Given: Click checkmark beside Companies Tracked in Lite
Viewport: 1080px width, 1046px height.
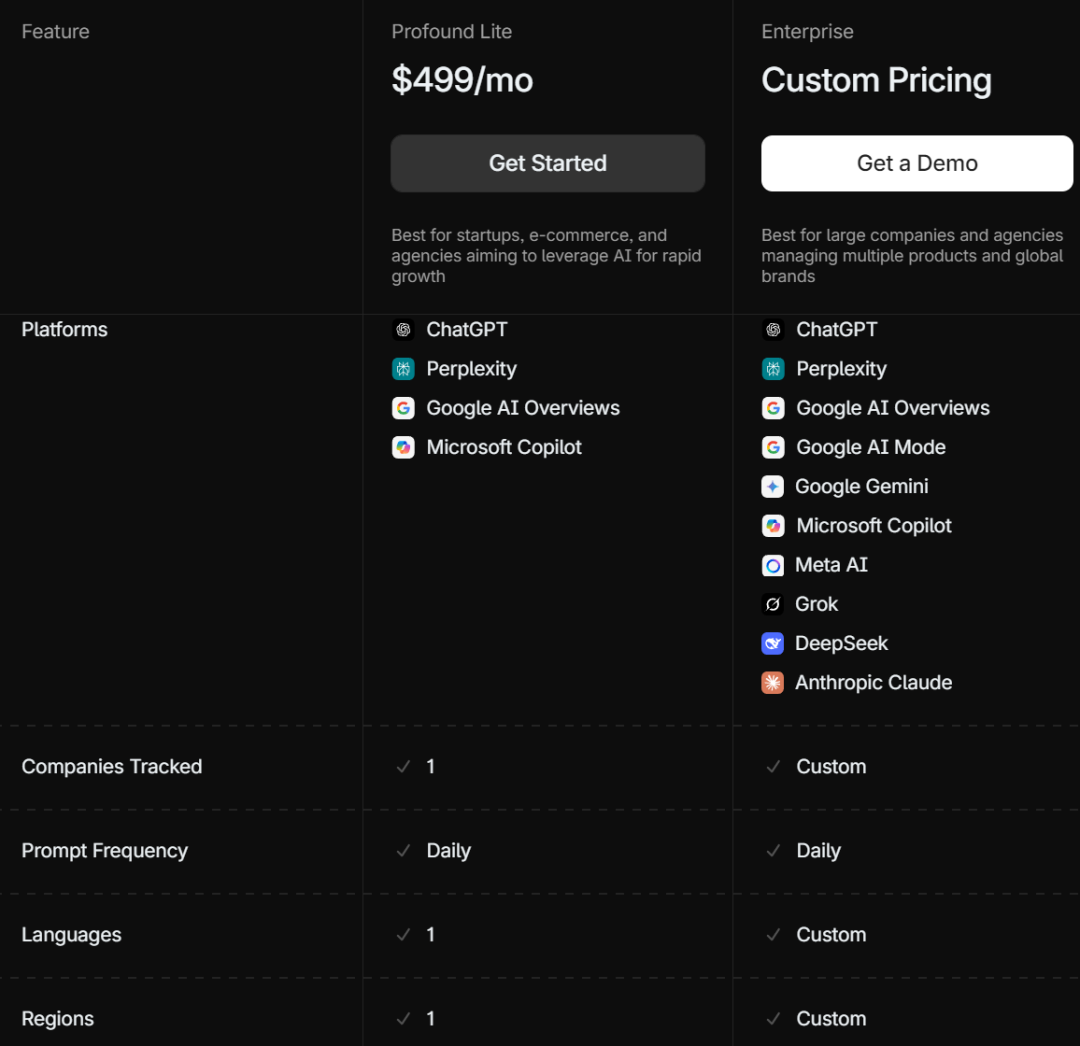Looking at the screenshot, I should 403,767.
